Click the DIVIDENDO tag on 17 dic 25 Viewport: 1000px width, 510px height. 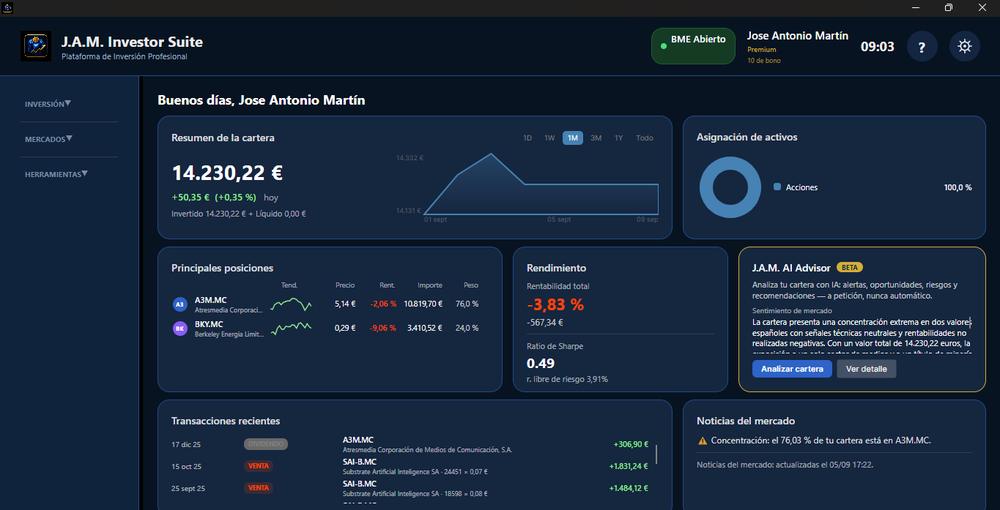[265, 444]
